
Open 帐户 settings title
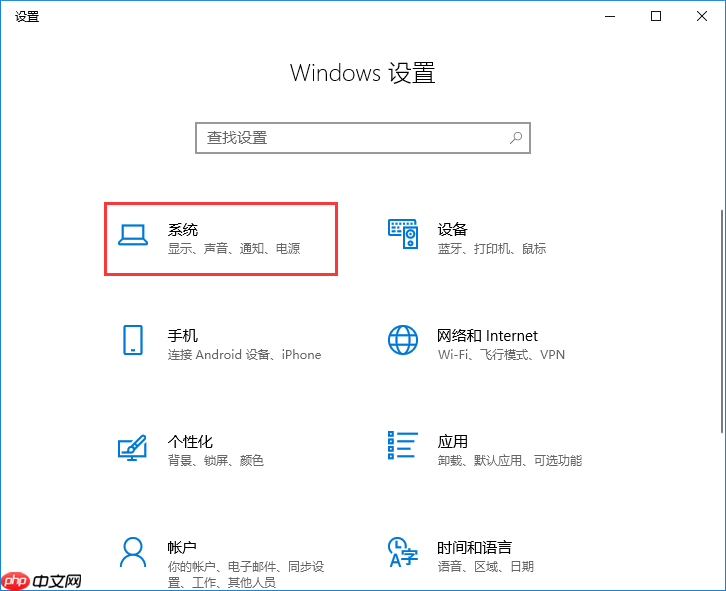coord(182,547)
